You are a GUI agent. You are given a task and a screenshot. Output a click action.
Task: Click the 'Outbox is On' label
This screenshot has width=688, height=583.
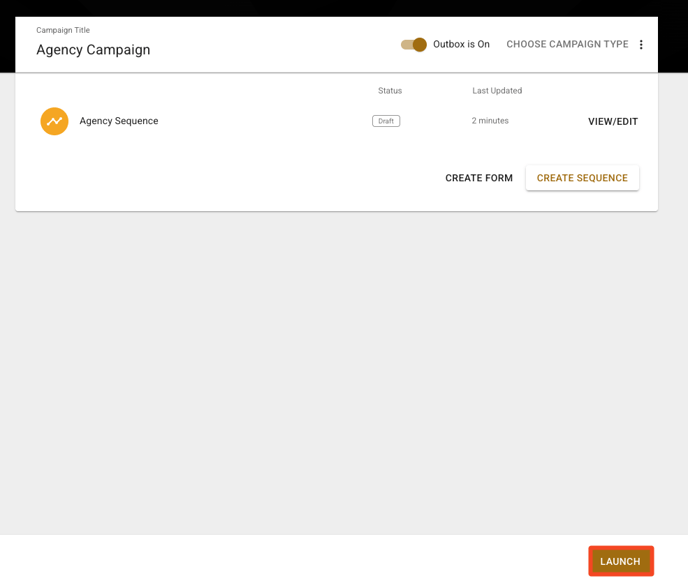point(461,45)
